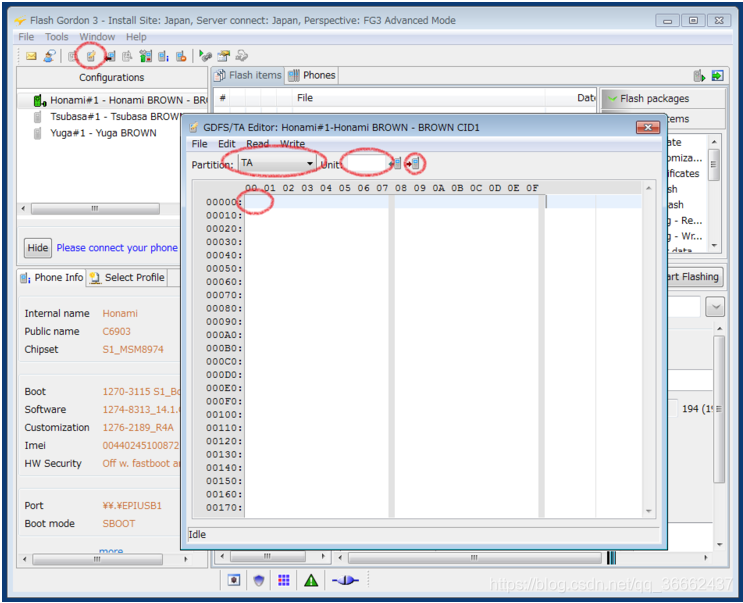The width and height of the screenshot is (743, 603).
Task: Open the dropdown arrow below Start Flashing
Action: pos(715,307)
